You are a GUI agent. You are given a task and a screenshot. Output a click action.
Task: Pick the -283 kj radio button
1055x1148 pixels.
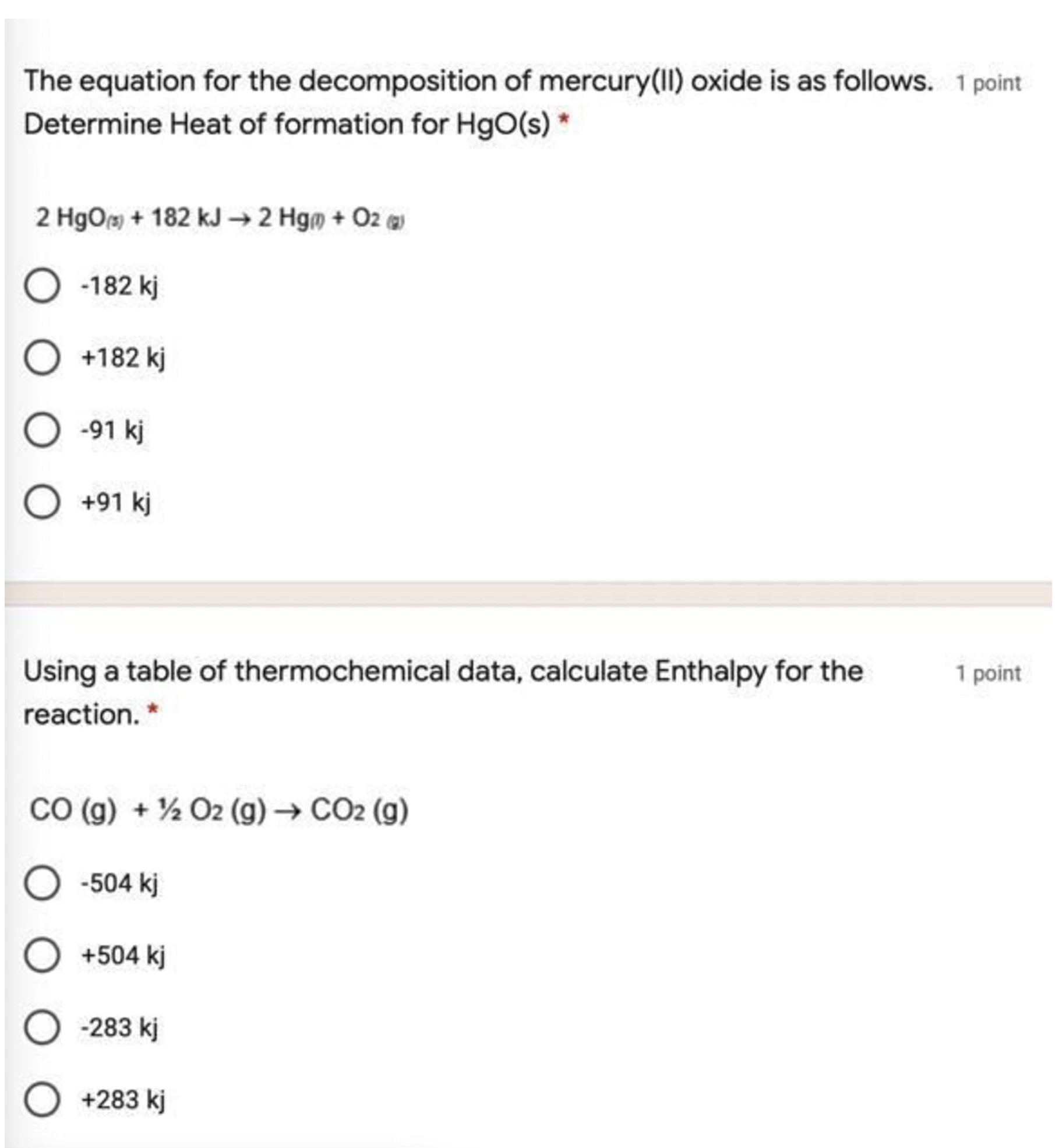point(42,1027)
